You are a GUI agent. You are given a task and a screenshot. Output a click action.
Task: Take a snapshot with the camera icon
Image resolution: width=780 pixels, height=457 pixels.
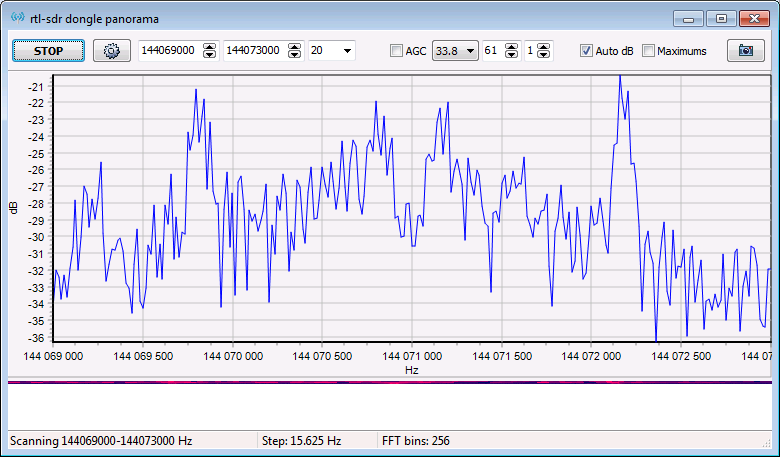click(745, 51)
